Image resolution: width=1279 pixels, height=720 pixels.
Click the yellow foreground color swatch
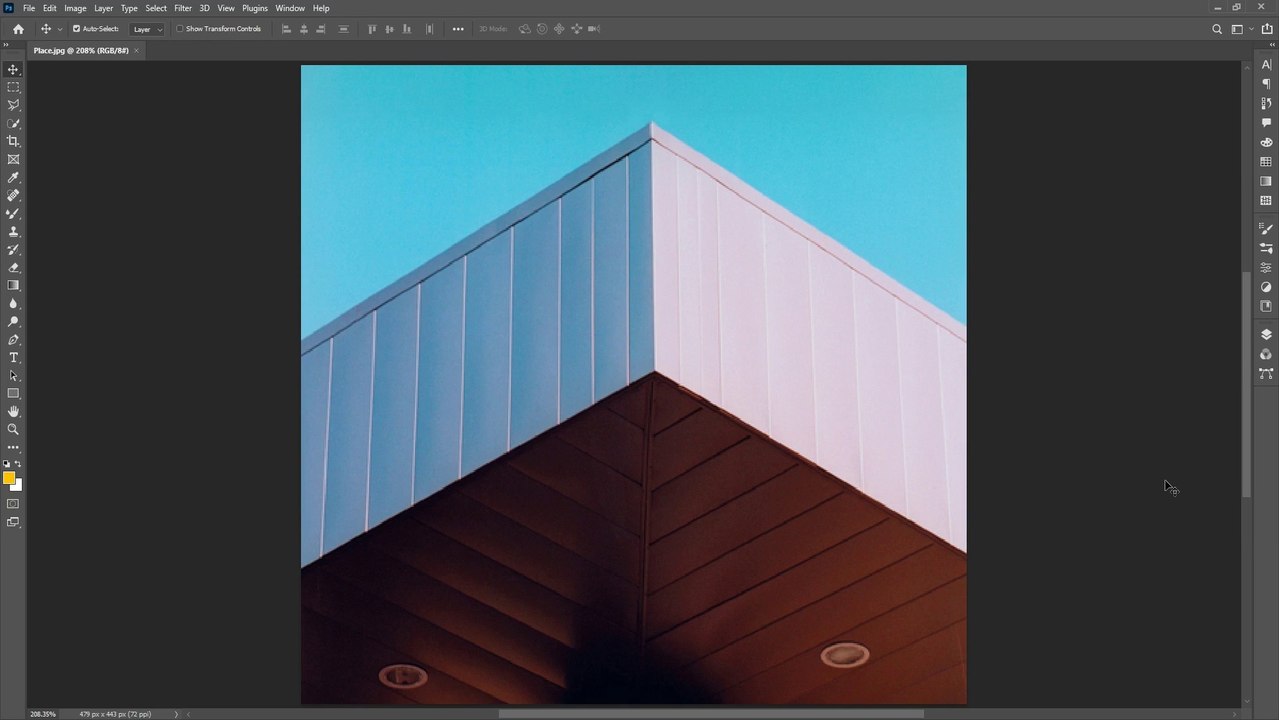pyautogui.click(x=8, y=478)
